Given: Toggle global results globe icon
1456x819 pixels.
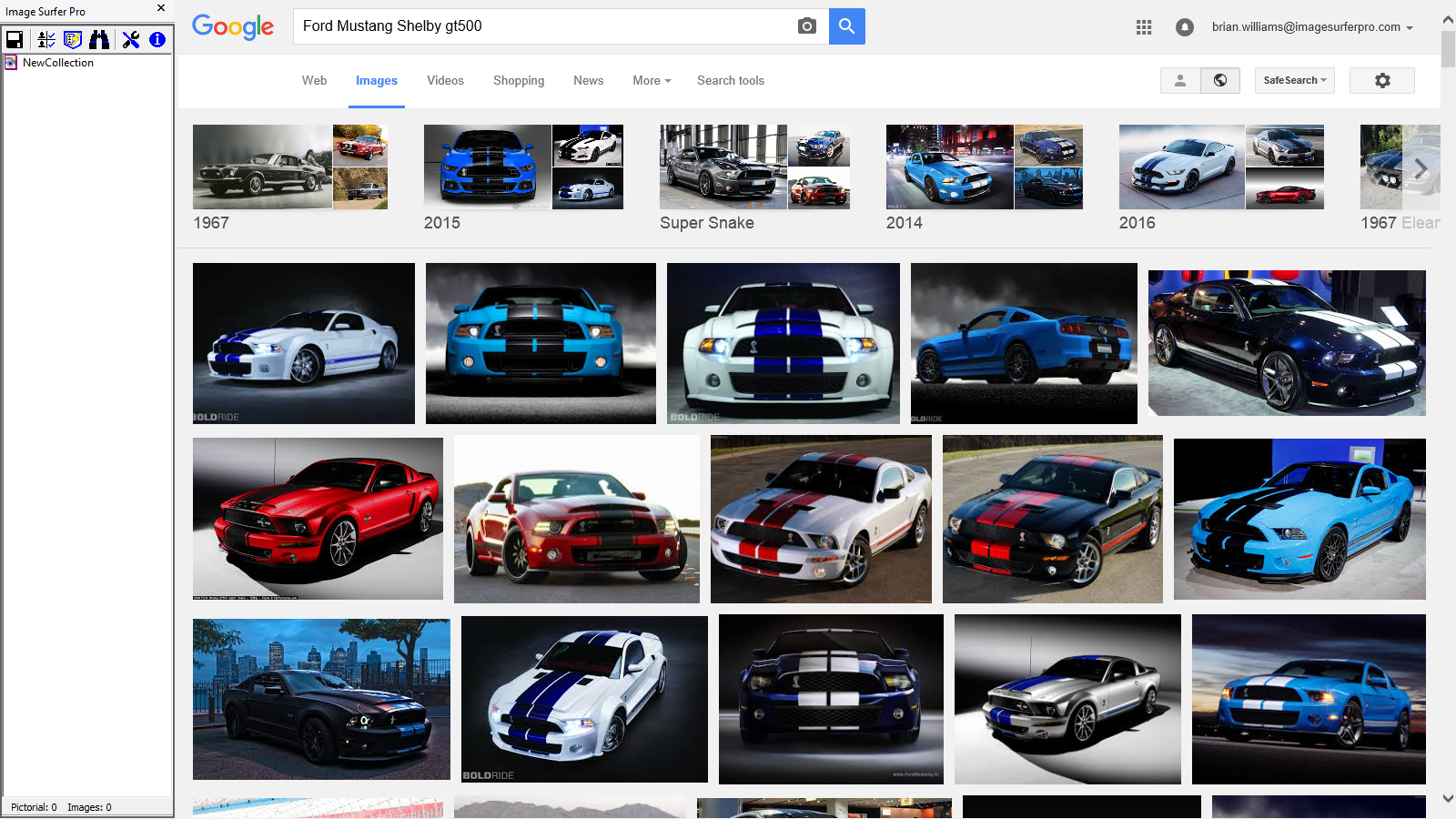Looking at the screenshot, I should pos(1220,80).
